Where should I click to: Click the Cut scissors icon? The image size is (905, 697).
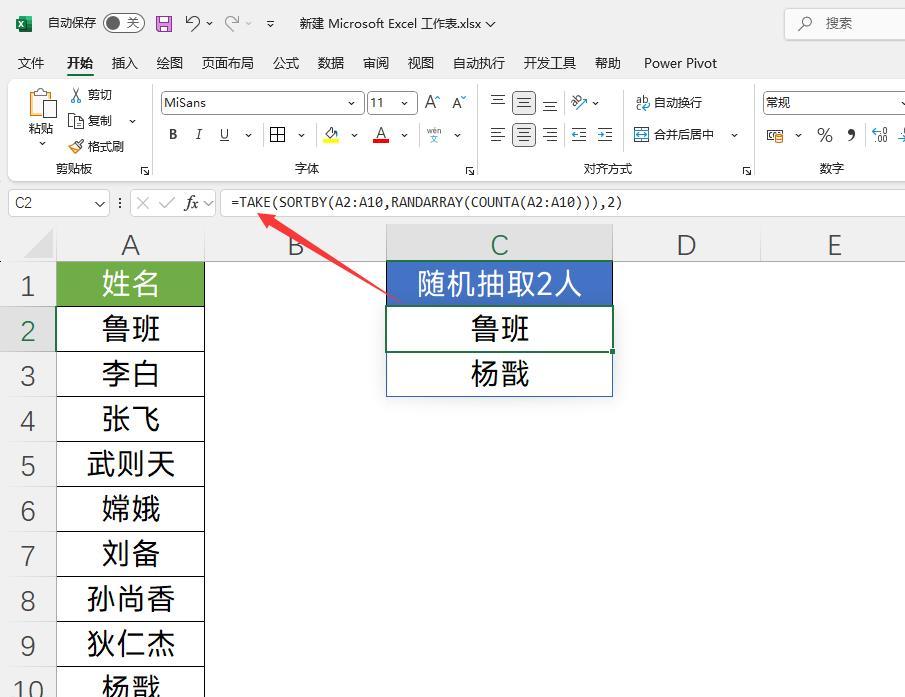click(76, 95)
